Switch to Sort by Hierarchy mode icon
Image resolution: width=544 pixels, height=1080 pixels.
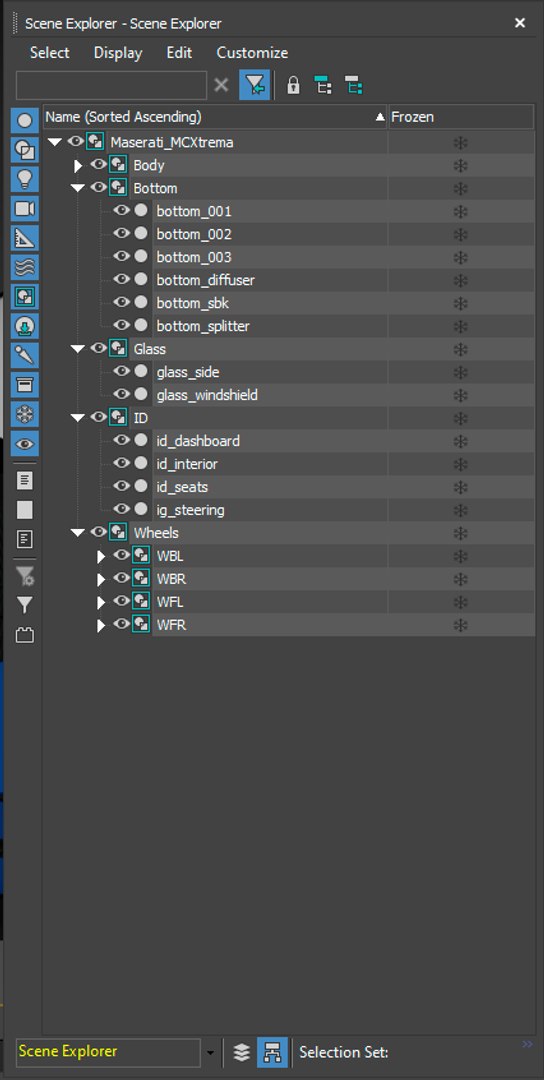point(272,1052)
